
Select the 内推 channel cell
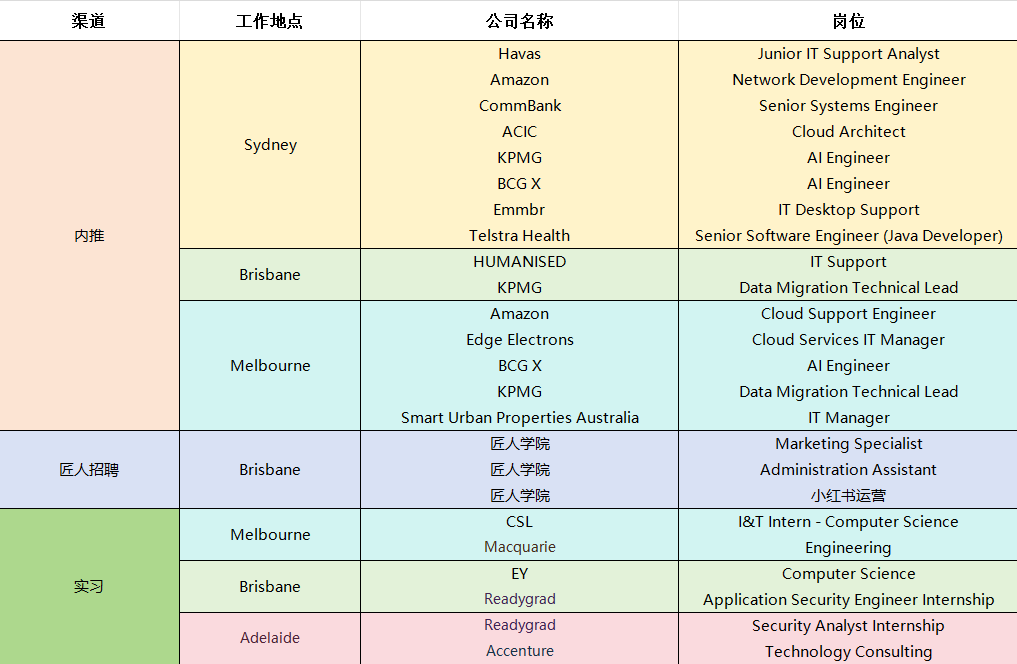[x=90, y=235]
